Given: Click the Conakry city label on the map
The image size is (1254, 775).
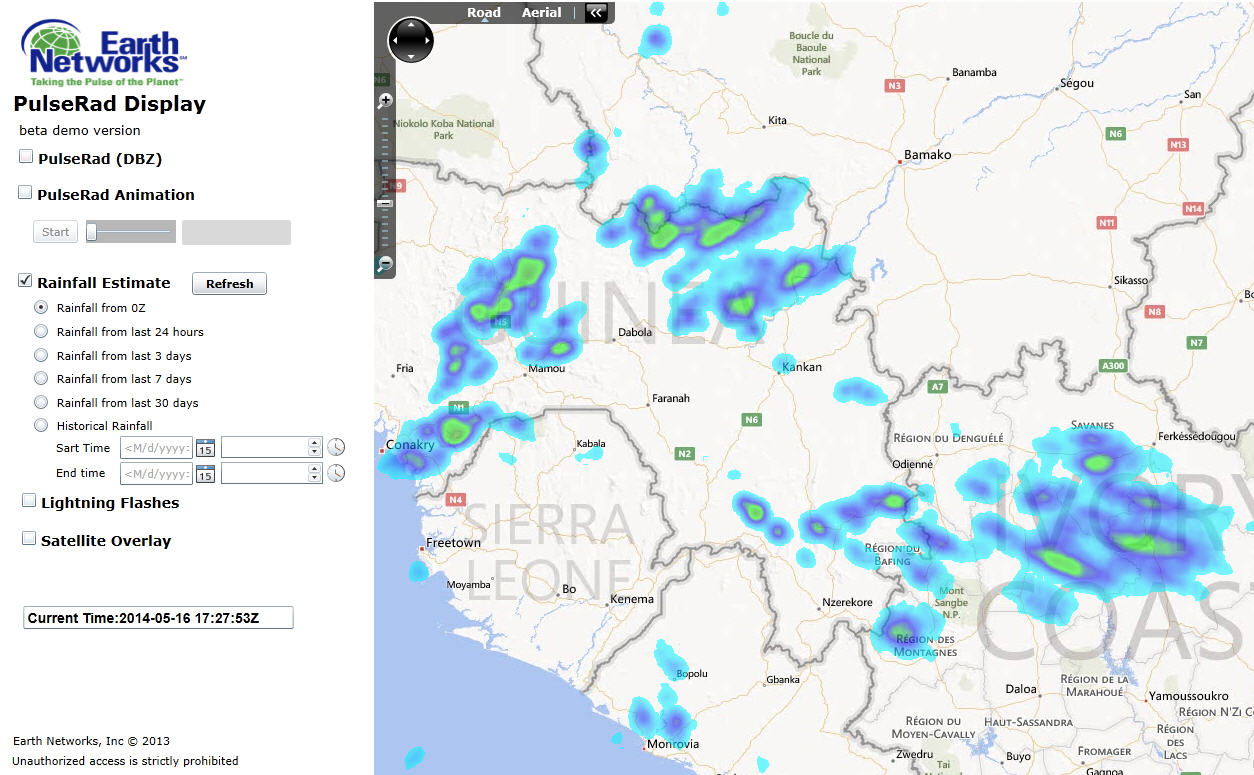Looking at the screenshot, I should pyautogui.click(x=409, y=446).
